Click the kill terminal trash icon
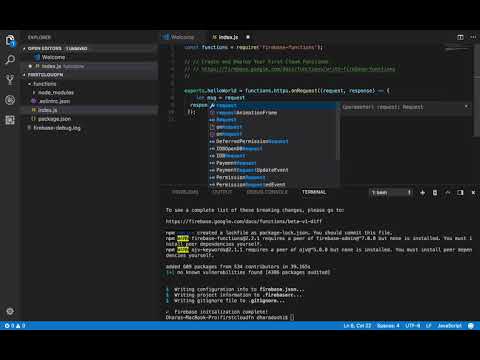 [435, 192]
